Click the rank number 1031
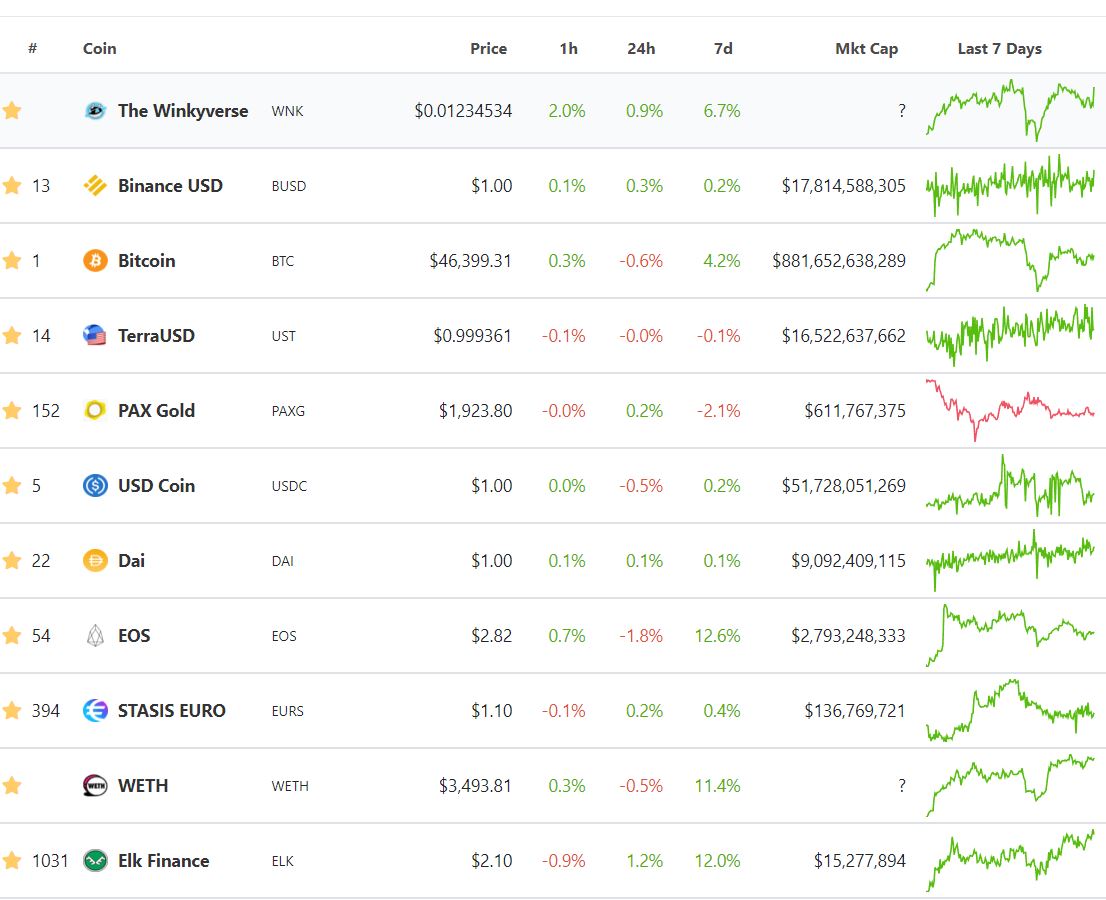 click(50, 861)
